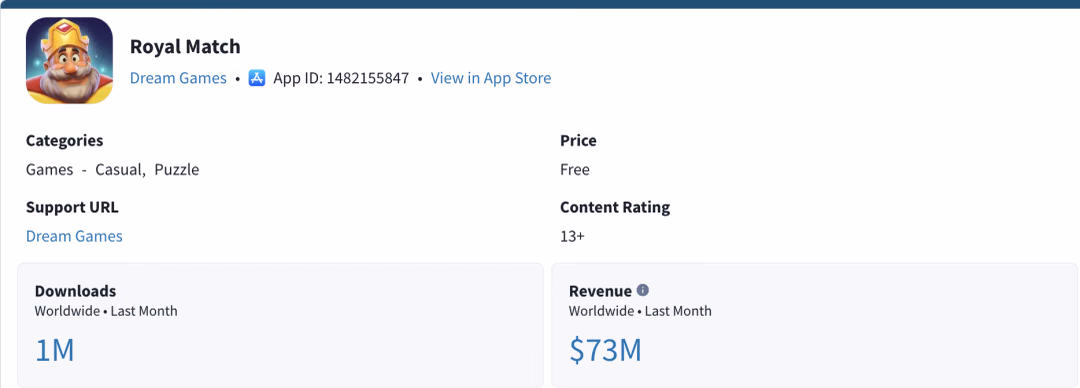Screen dimensions: 1080x388
Task: Click the Free price value
Action: point(575,170)
